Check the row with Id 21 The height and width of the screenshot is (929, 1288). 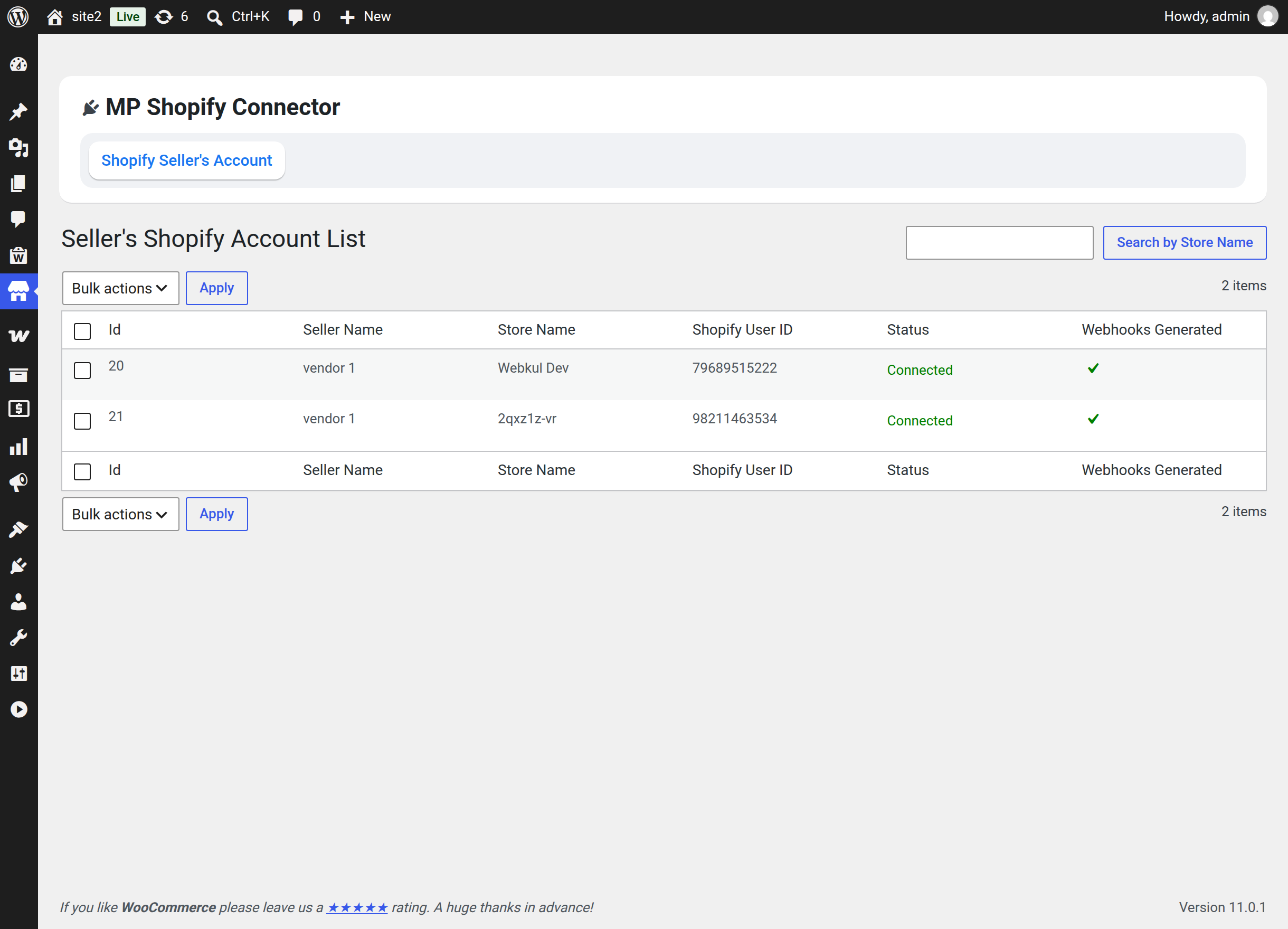coord(82,421)
